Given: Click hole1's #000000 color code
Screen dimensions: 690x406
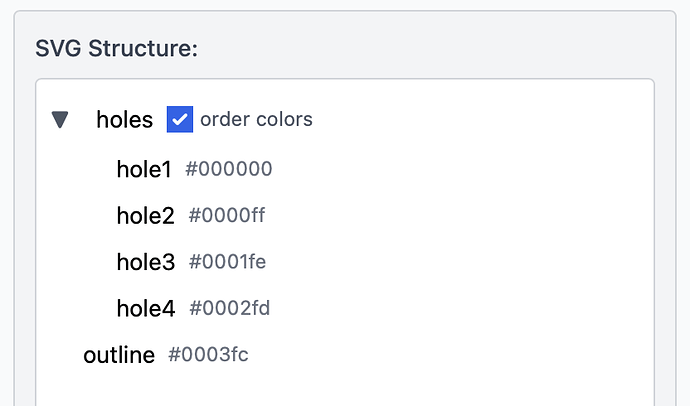Looking at the screenshot, I should [229, 169].
